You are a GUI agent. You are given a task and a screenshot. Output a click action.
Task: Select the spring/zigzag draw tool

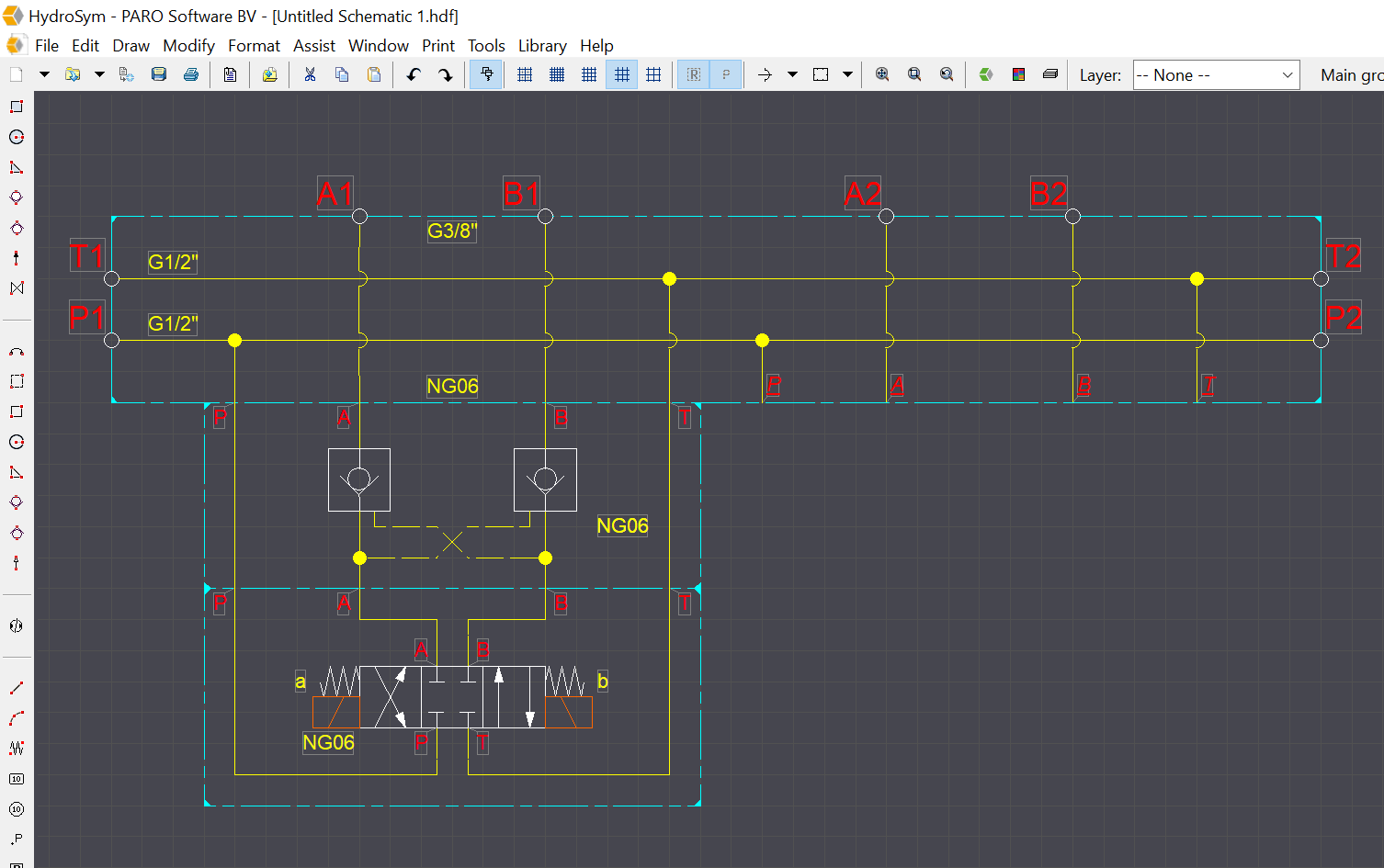coord(17,748)
